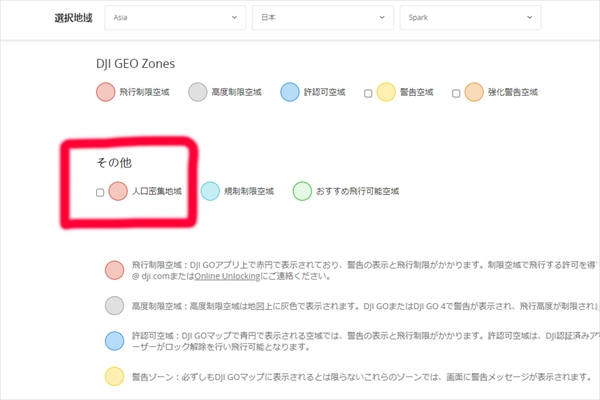The image size is (600, 400).
Task: Click the 選択地域 label
Action: [73, 18]
